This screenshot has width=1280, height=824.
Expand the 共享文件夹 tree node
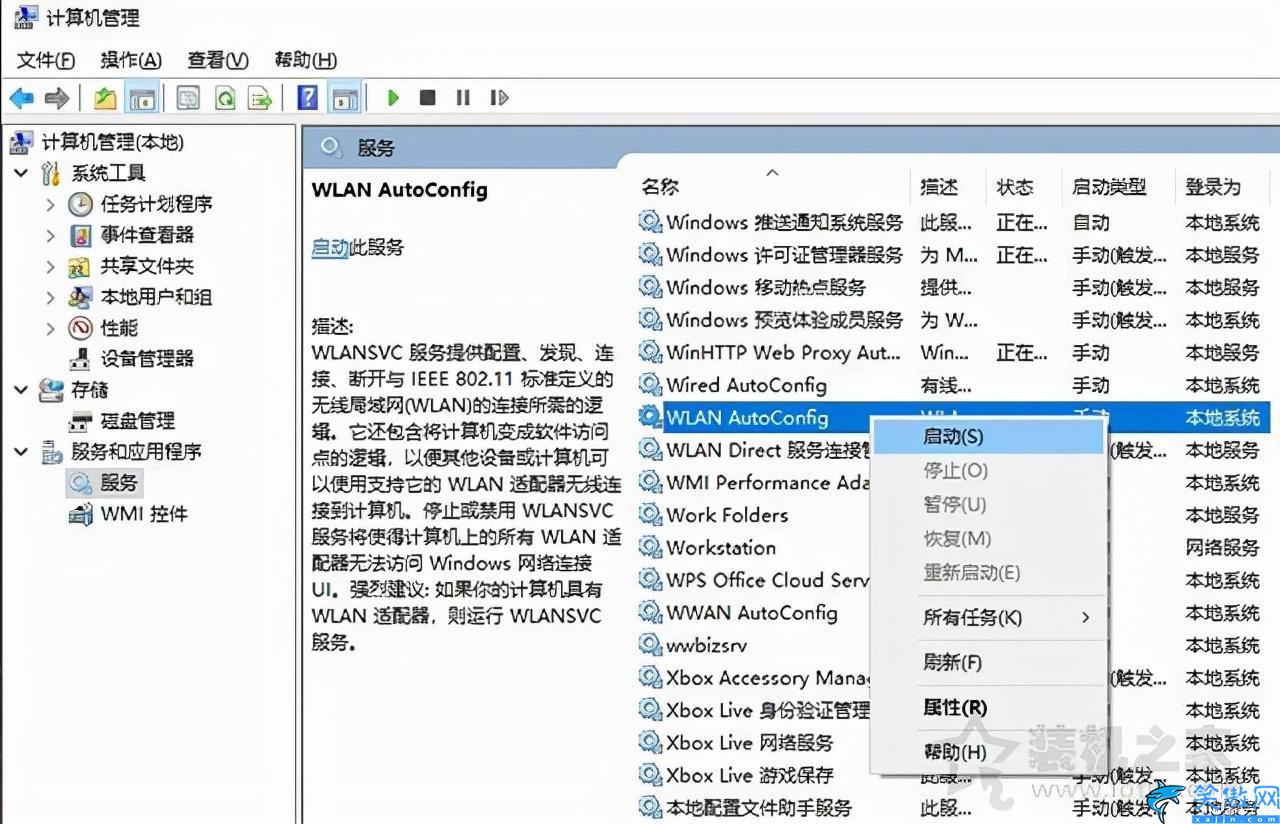point(51,267)
